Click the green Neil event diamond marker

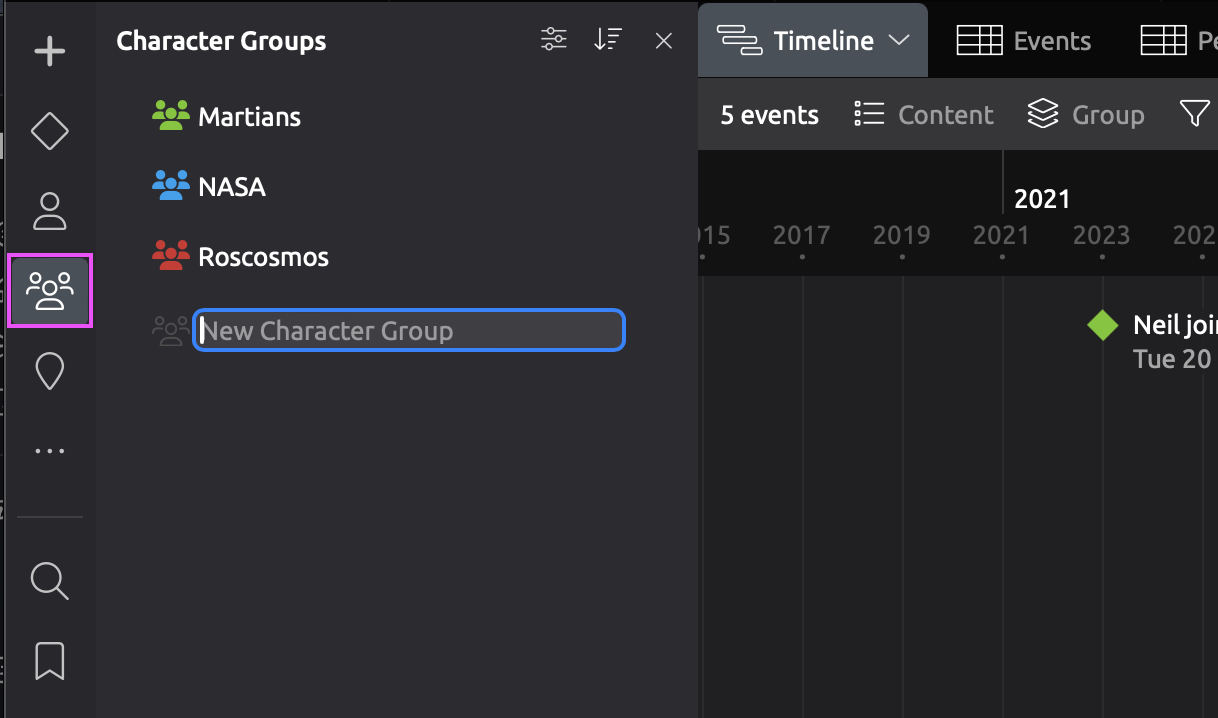[1102, 326]
